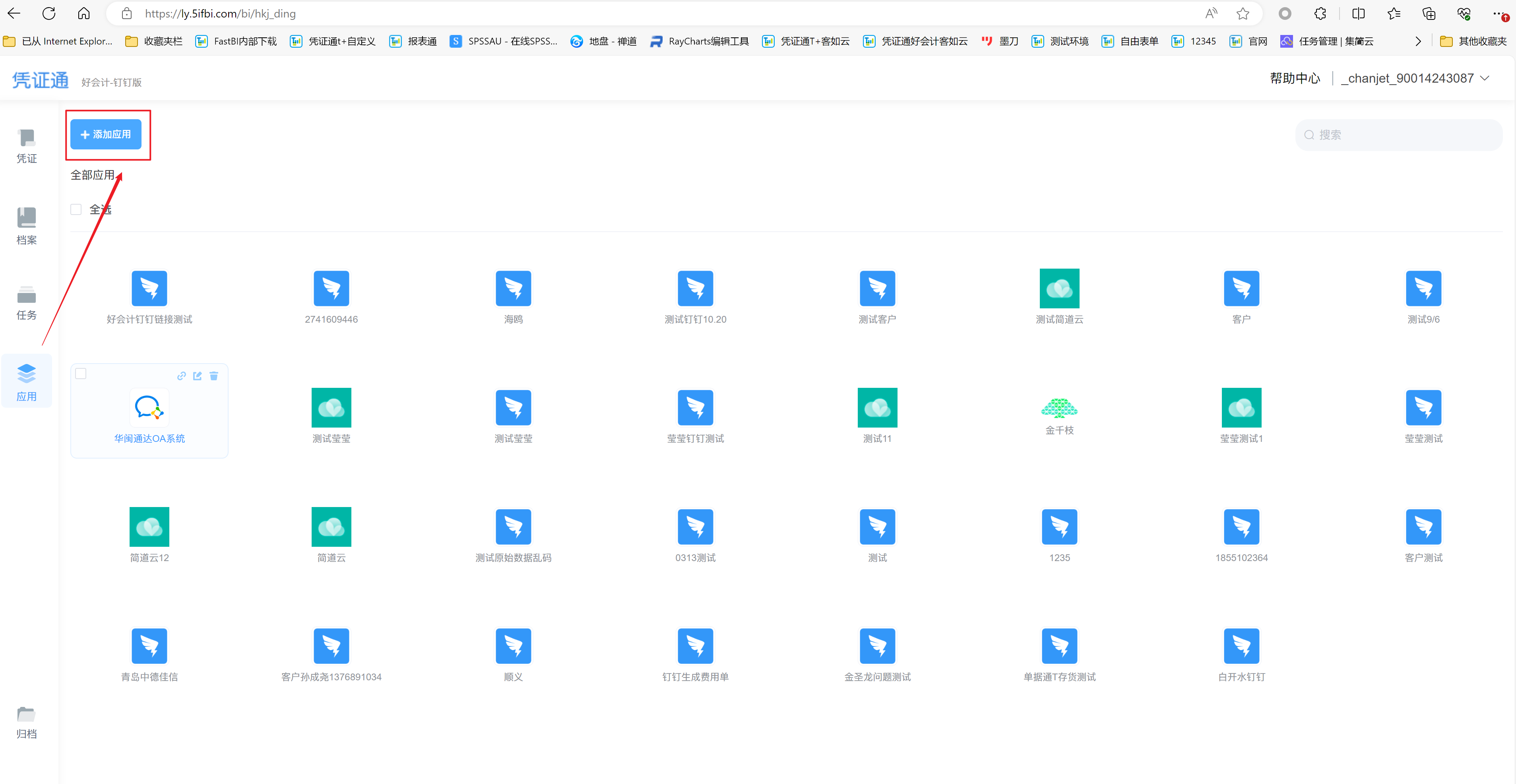Open the FastBI内部下载 bookmark
The image size is (1516, 784).
click(x=236, y=41)
